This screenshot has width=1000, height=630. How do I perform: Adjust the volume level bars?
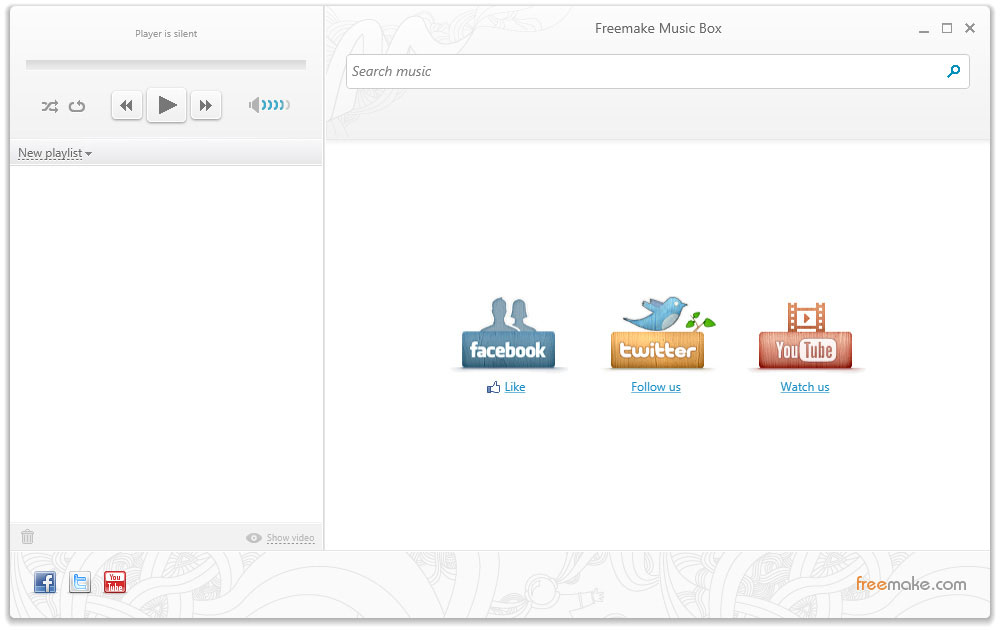276,105
